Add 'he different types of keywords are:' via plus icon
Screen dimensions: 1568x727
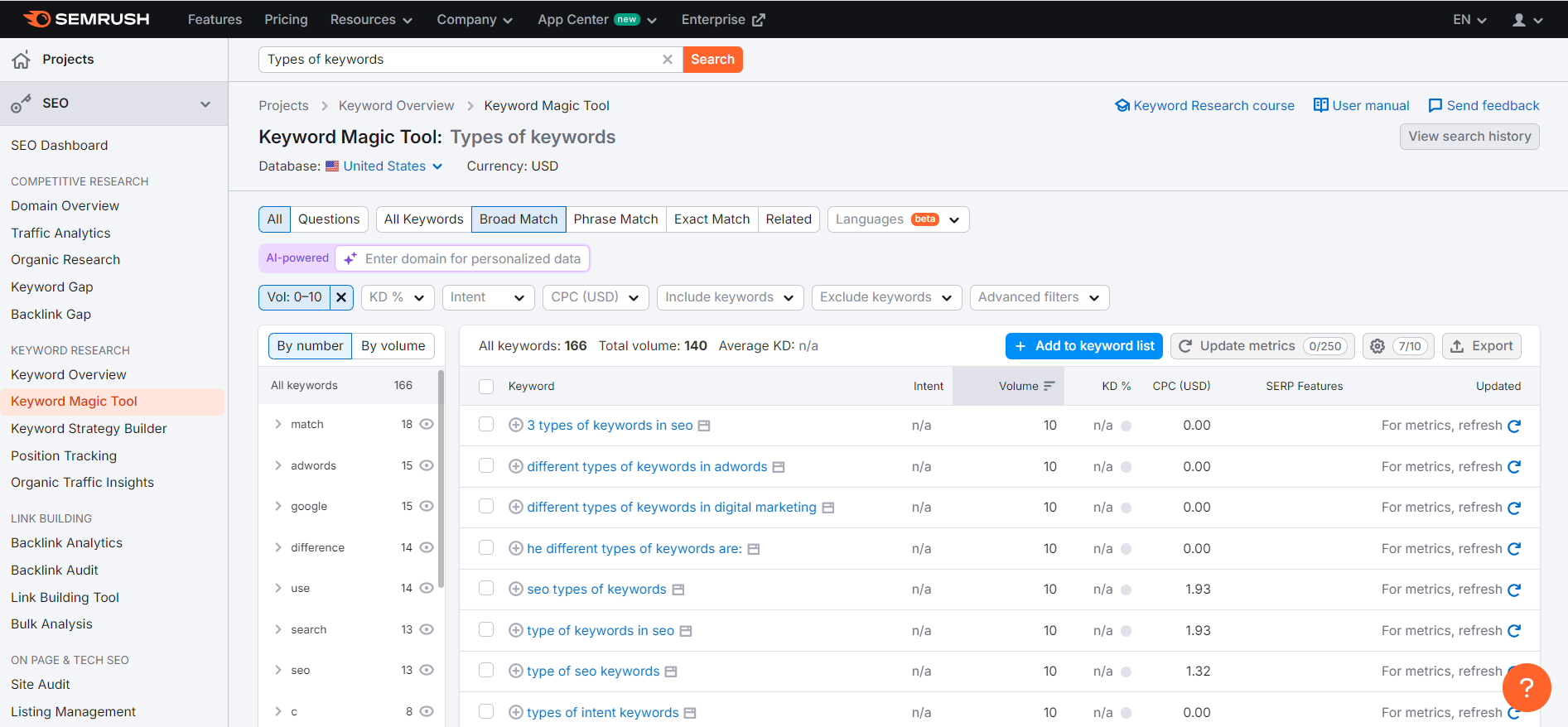click(x=515, y=548)
